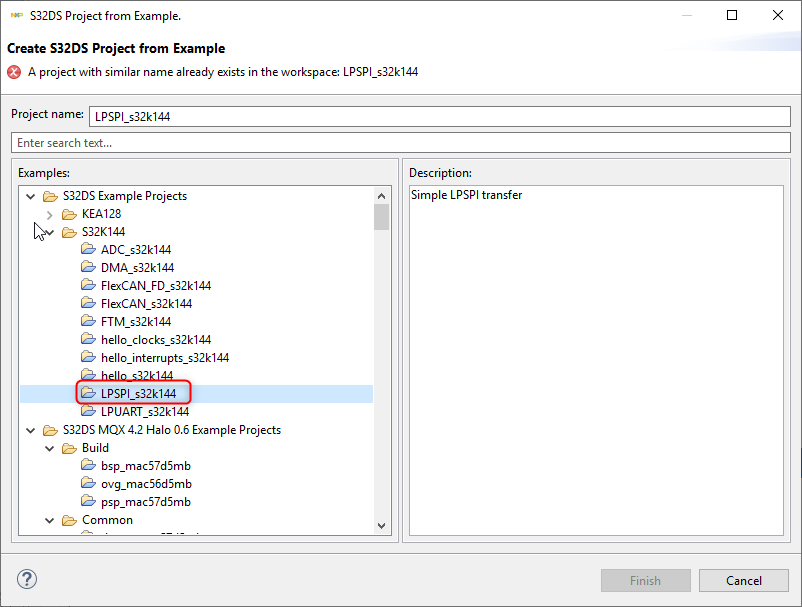This screenshot has height=607, width=802.
Task: Select the DMA_s32k144 example
Action: 138,267
